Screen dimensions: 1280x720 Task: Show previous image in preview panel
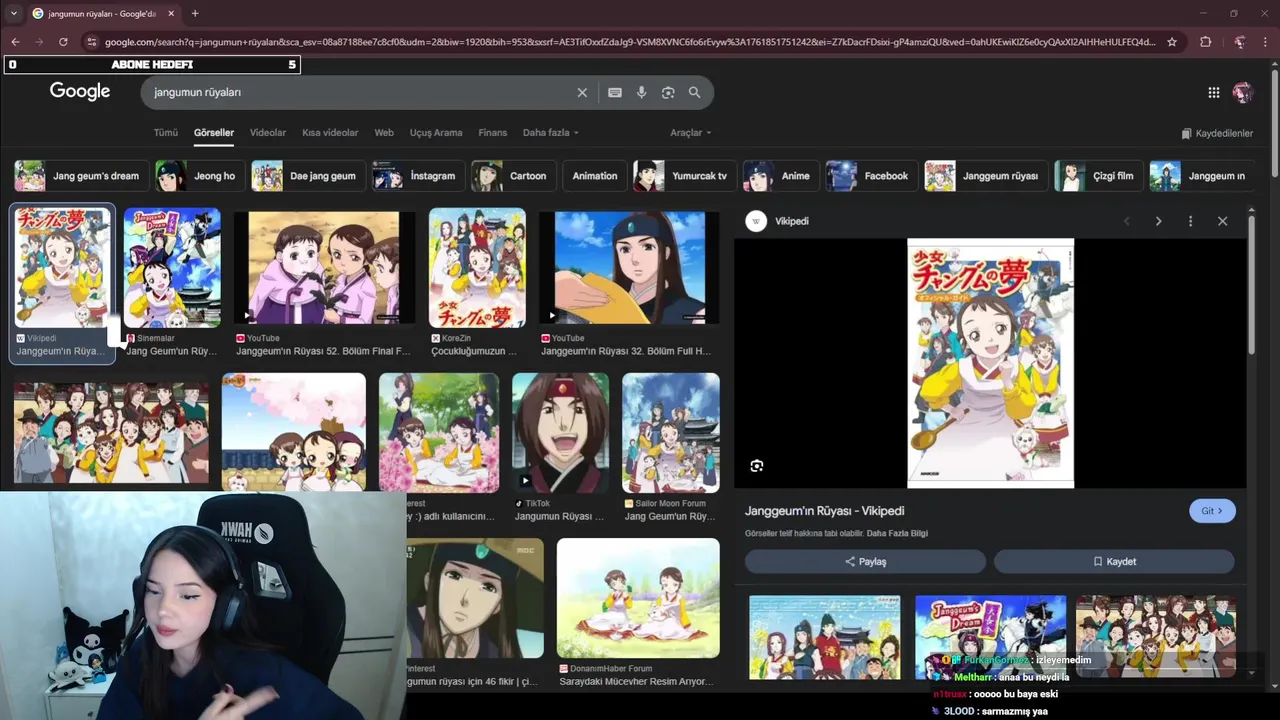(x=1127, y=221)
